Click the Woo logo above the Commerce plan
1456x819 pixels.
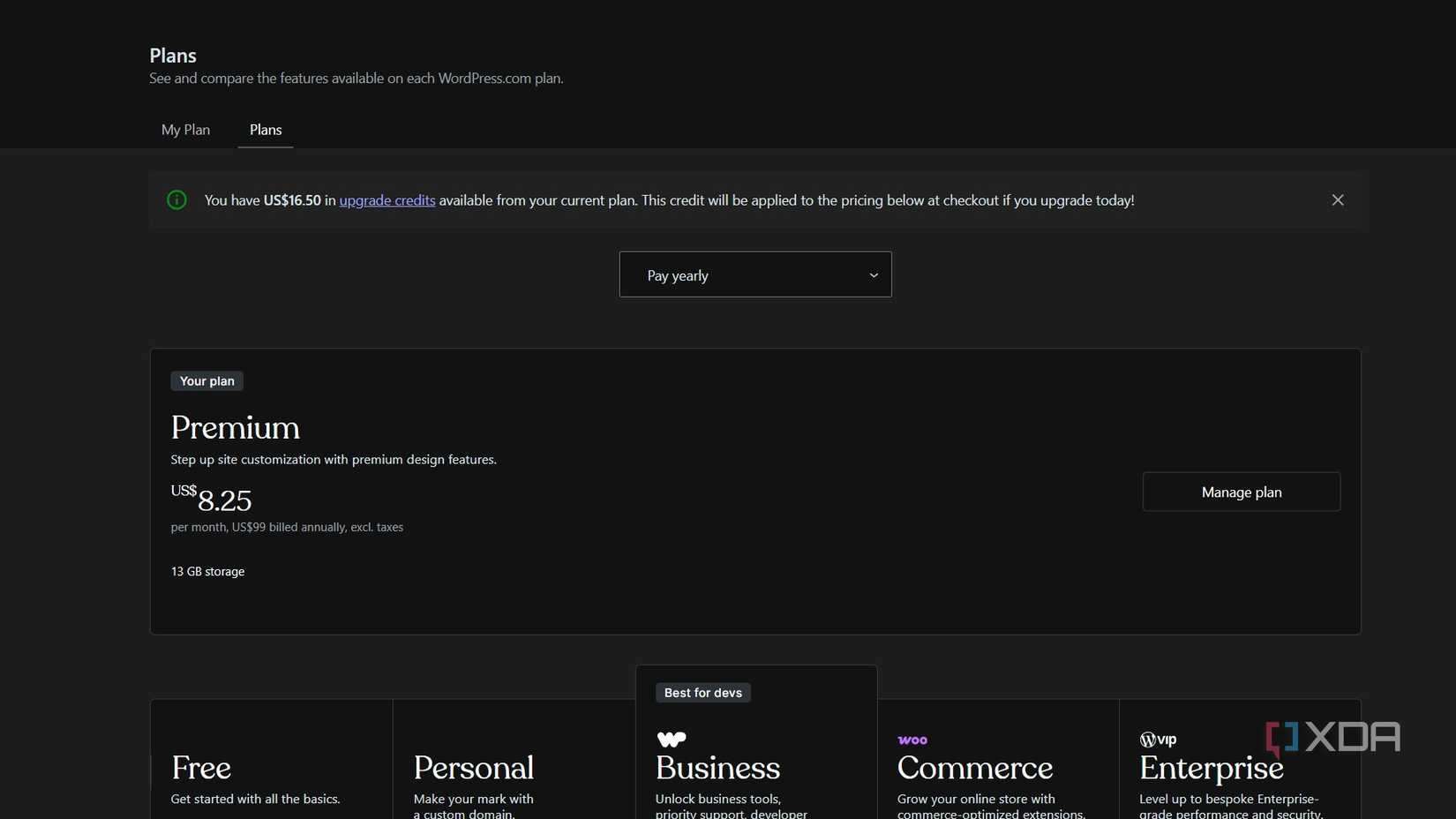pos(912,740)
